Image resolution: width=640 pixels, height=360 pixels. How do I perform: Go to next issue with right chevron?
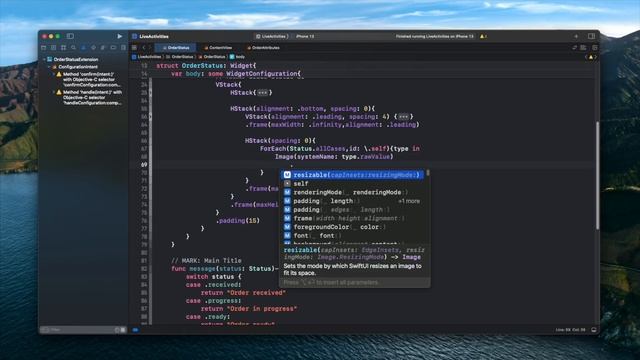pyautogui.click(x=595, y=57)
